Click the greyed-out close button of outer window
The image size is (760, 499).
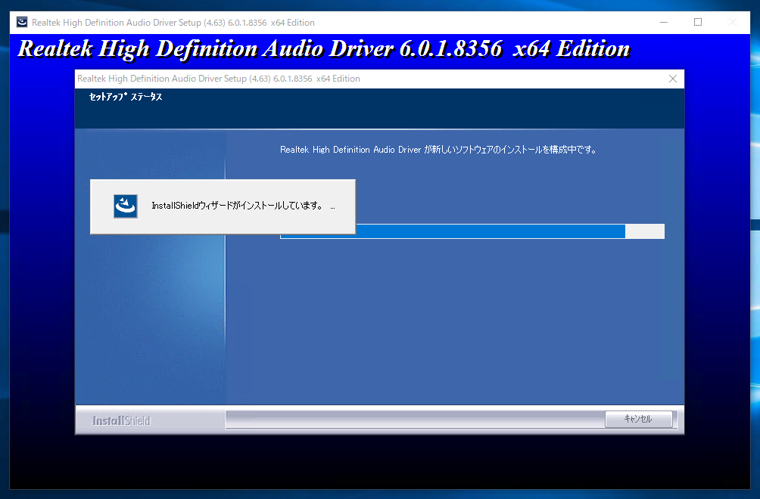pos(732,22)
